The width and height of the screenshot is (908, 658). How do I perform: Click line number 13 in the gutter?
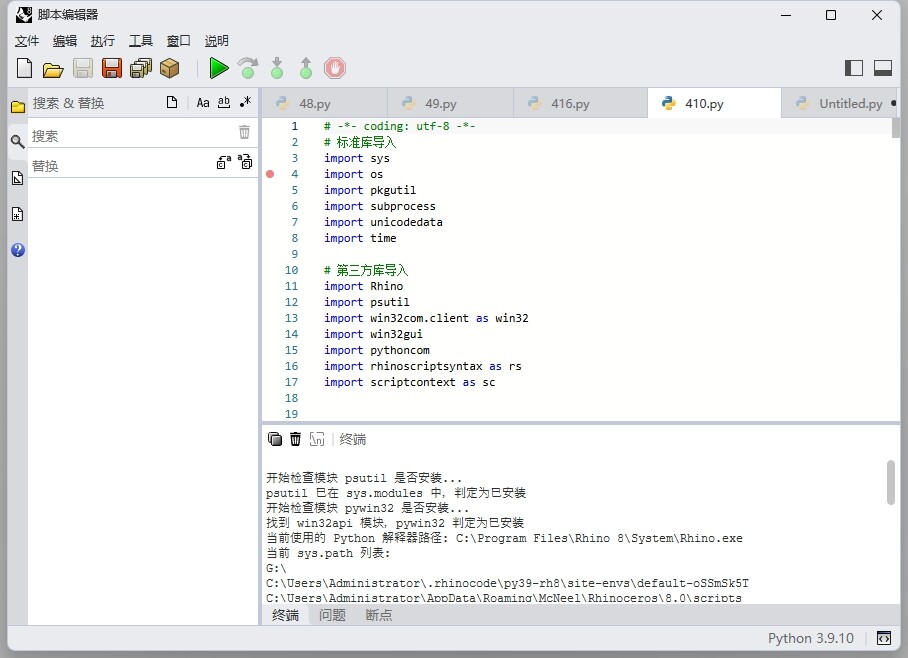(291, 318)
